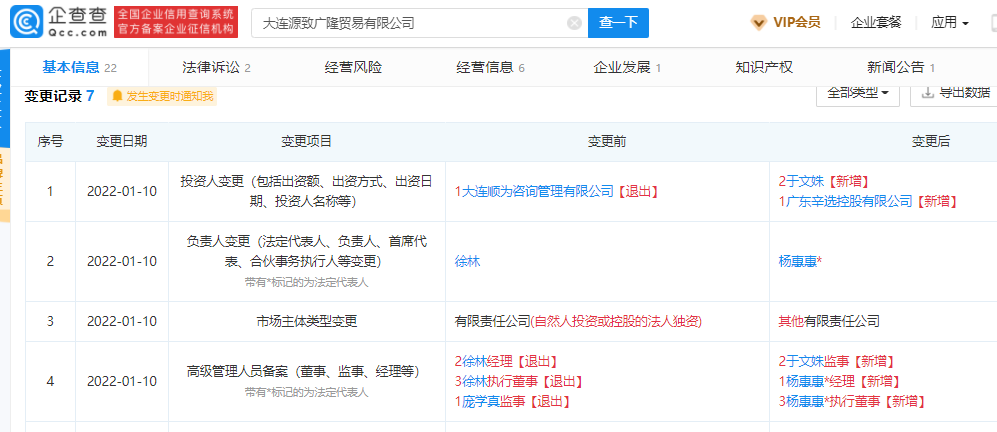
Task: Open 广东辛选控股有限公司 company link
Action: pos(851,201)
